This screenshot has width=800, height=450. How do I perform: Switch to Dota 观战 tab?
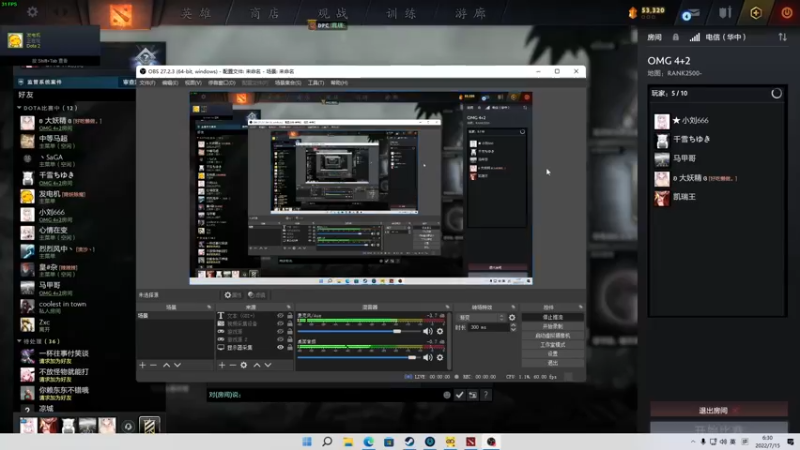(333, 14)
